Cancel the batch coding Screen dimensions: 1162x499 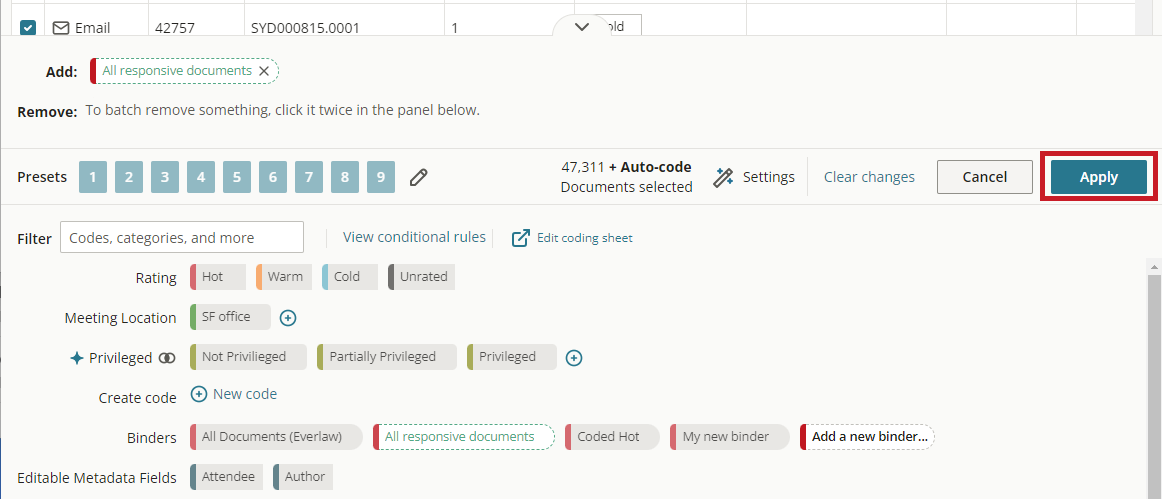(984, 177)
